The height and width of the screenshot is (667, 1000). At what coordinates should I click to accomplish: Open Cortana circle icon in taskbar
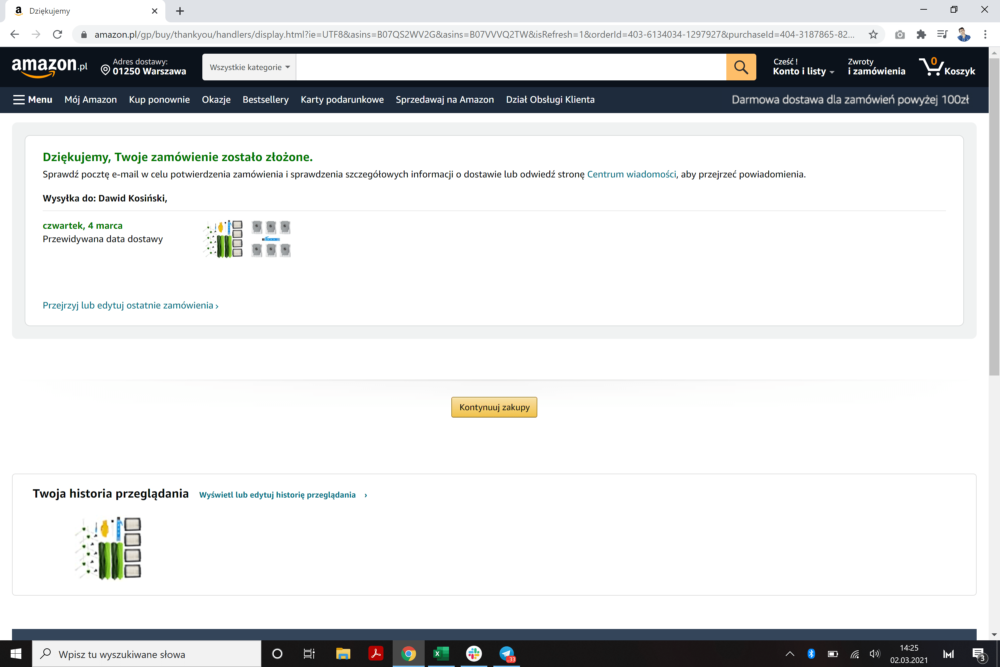coord(277,654)
